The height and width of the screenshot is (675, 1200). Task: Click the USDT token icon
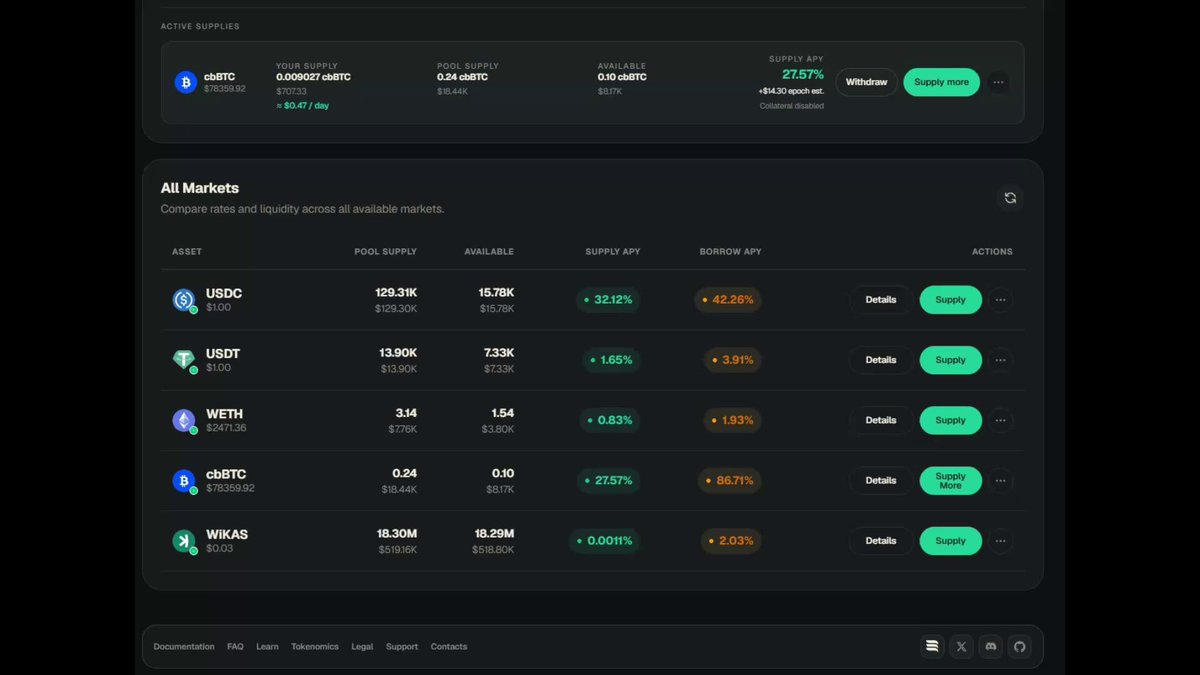(x=184, y=360)
